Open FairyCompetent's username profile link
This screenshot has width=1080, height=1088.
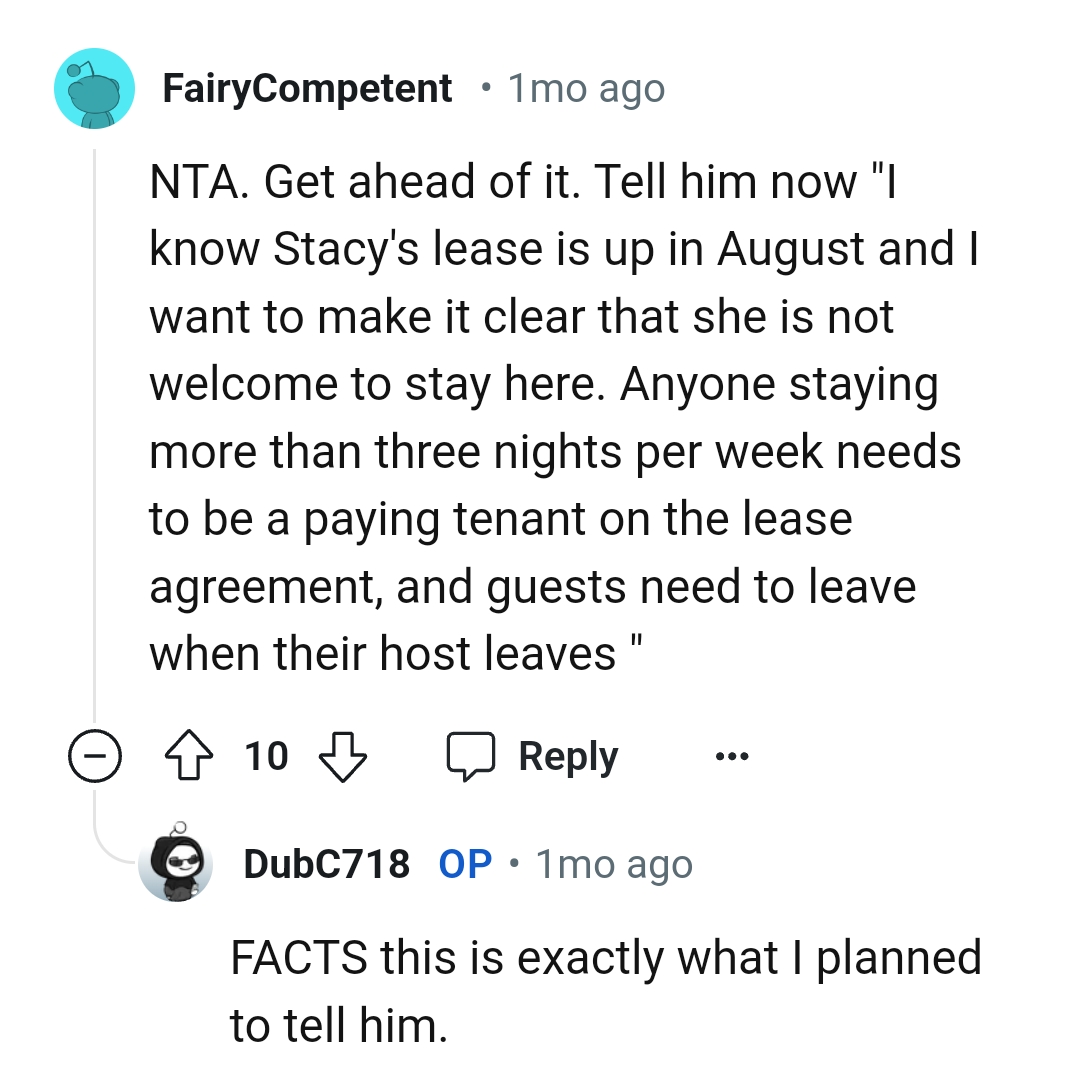click(x=307, y=88)
